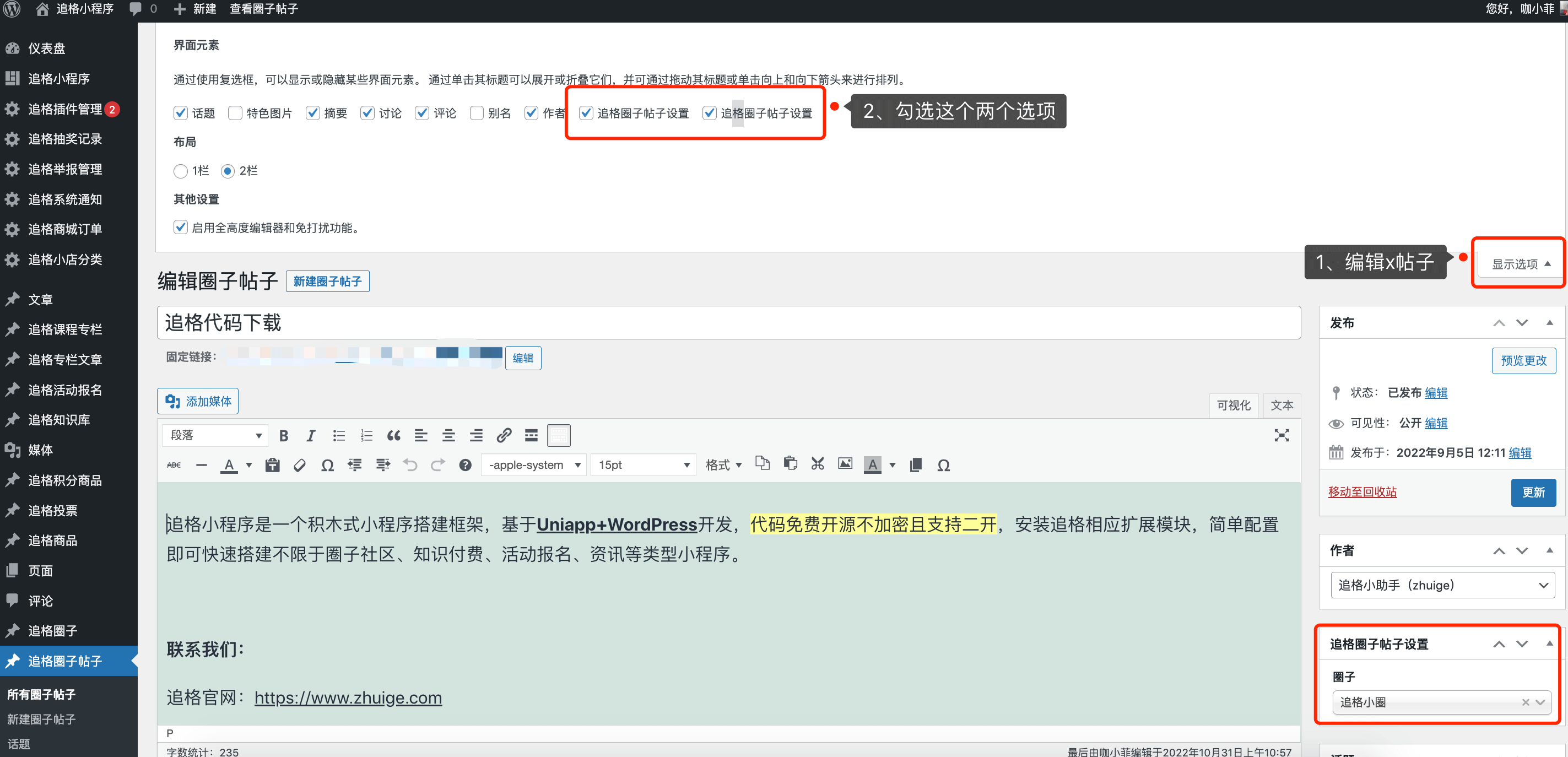Open the 15pt font size dropdown
Viewport: 1568px width, 757px height.
(644, 466)
